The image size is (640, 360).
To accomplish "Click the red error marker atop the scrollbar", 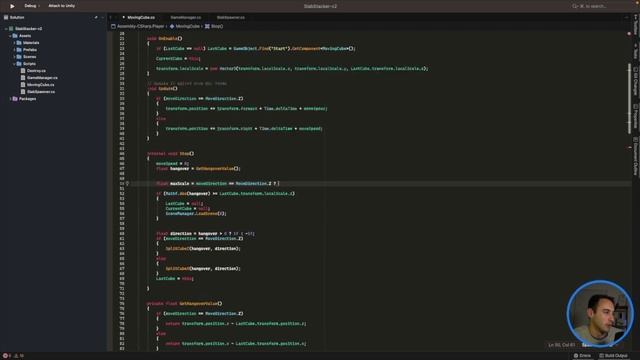I will [x=629, y=33].
